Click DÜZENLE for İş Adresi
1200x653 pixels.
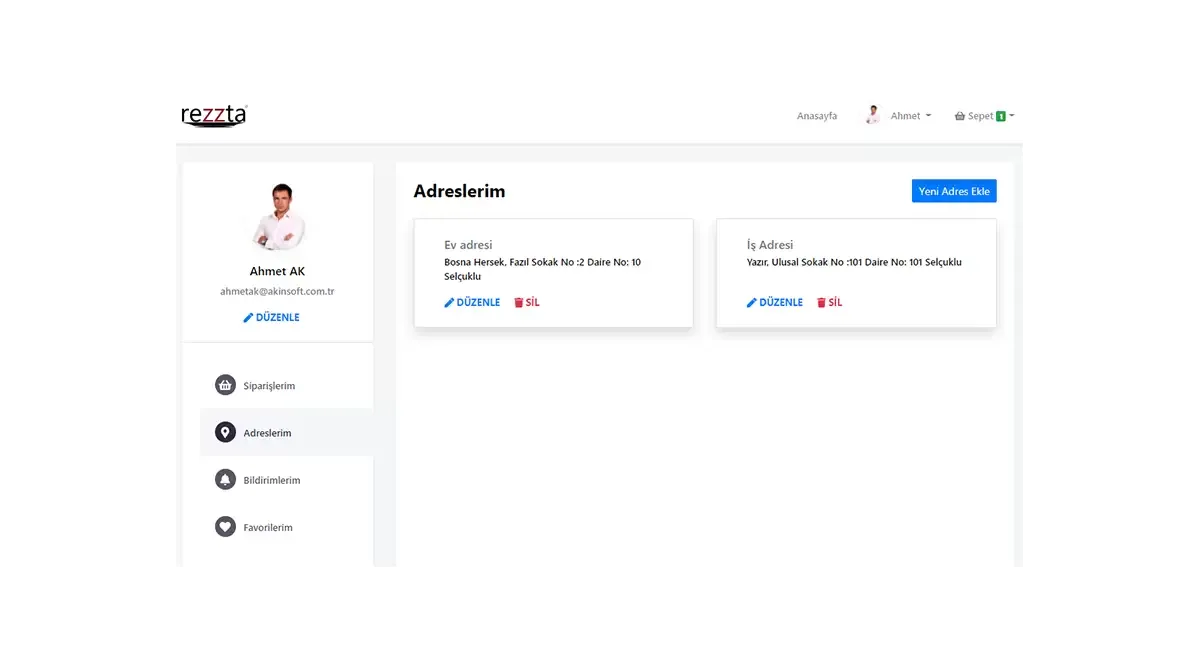[x=775, y=302]
